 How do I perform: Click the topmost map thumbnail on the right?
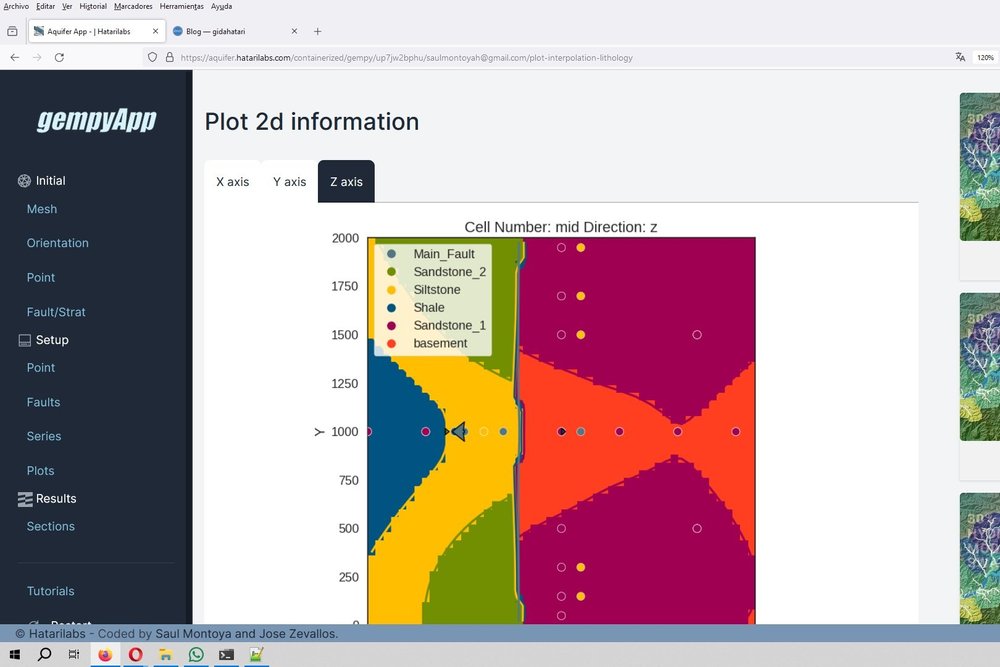point(978,166)
